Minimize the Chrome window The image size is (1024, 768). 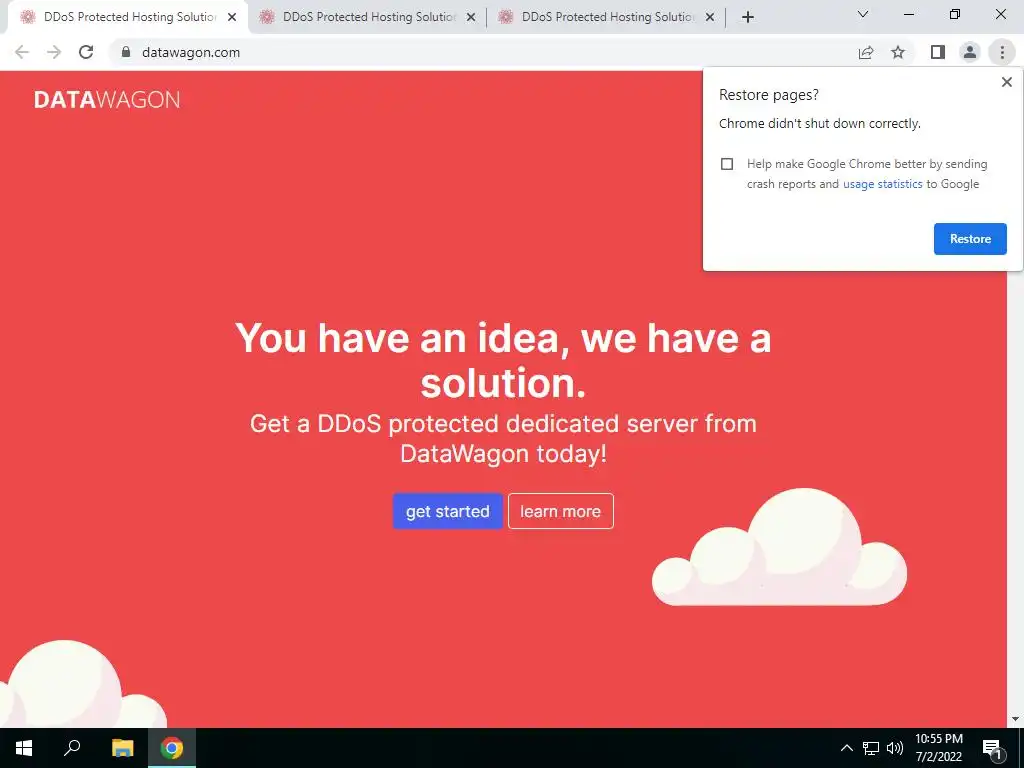[x=908, y=14]
